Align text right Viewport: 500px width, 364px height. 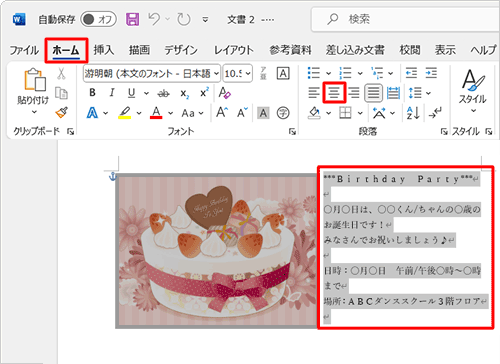tap(353, 93)
